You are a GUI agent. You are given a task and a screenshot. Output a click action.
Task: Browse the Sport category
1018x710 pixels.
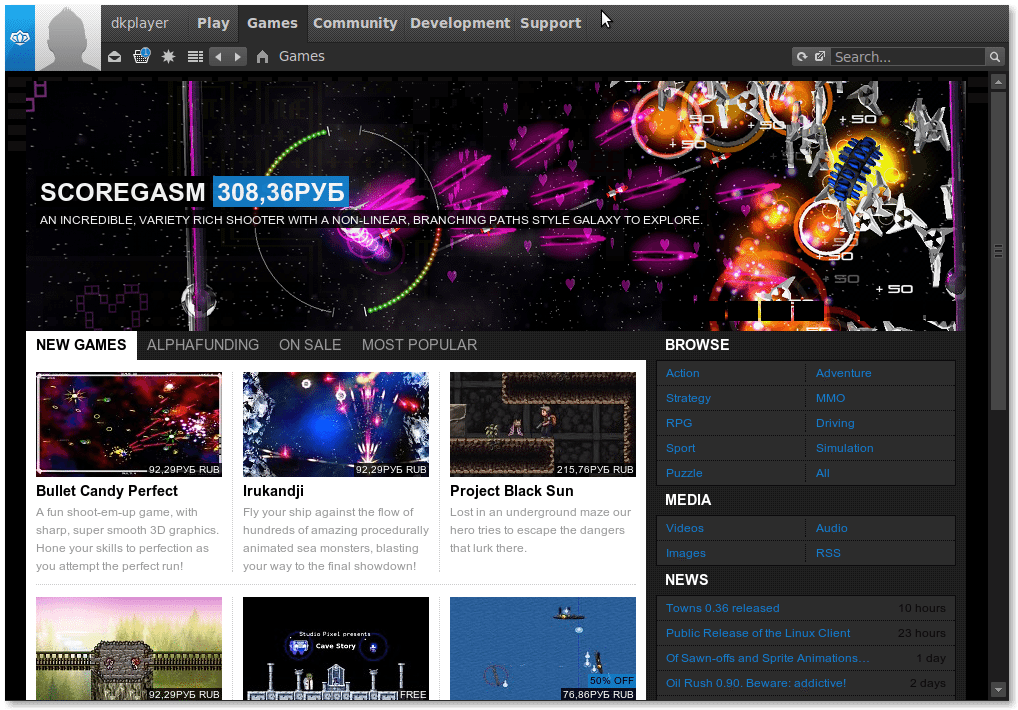(680, 448)
